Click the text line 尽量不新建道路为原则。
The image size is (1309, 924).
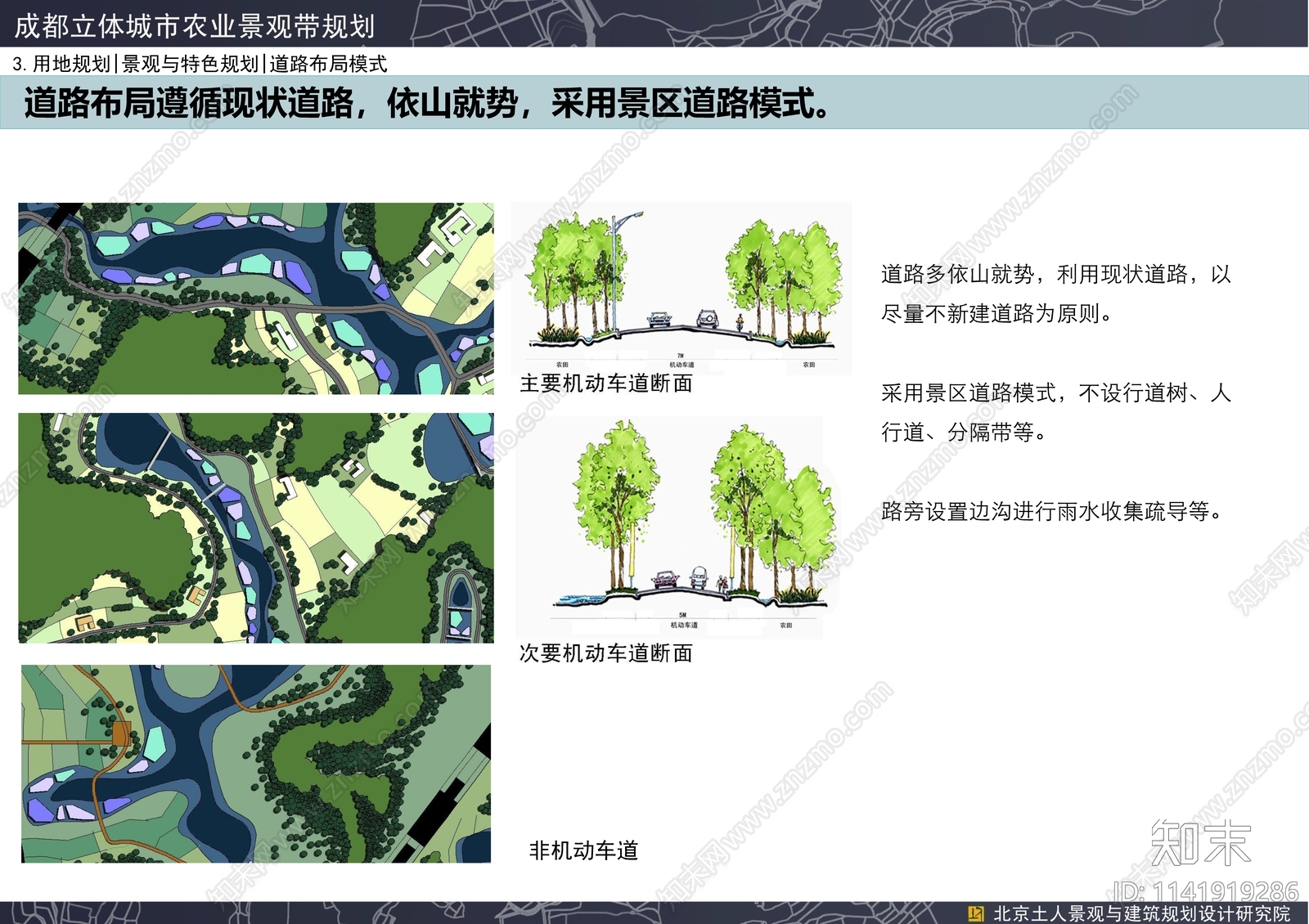(x=997, y=314)
